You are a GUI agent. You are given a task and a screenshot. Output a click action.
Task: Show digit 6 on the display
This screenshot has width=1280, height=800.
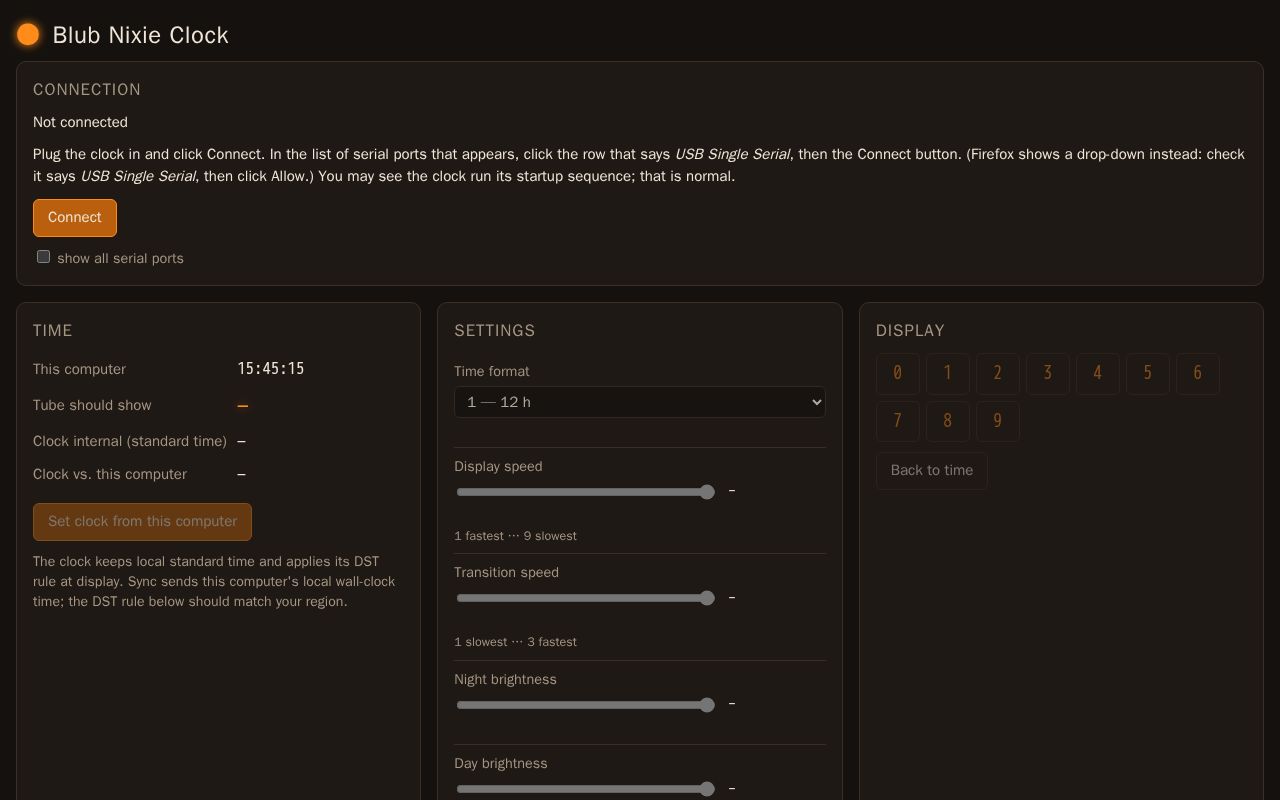click(x=1198, y=374)
